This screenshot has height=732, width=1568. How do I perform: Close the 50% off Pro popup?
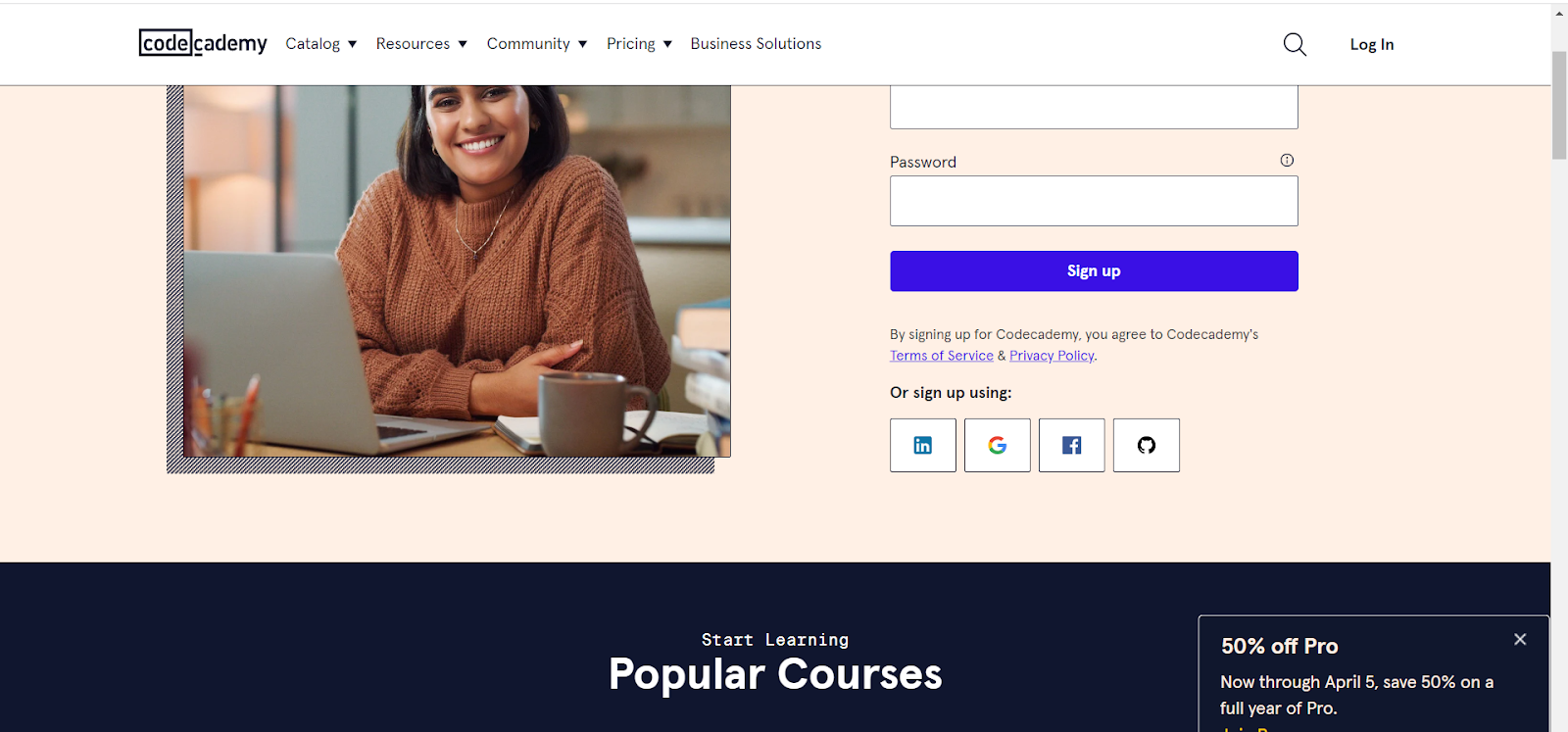pyautogui.click(x=1520, y=639)
